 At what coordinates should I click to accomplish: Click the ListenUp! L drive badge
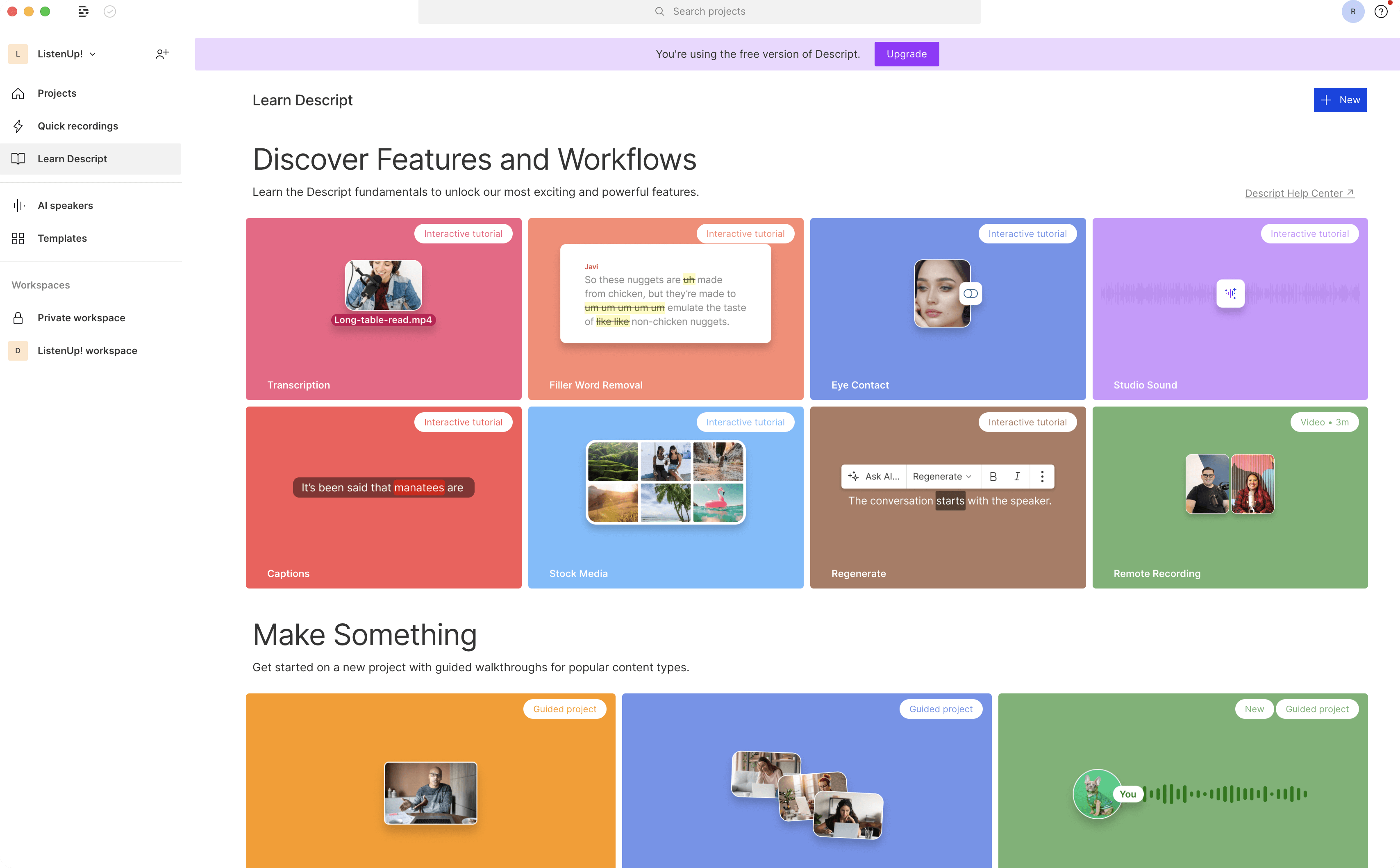(x=18, y=54)
